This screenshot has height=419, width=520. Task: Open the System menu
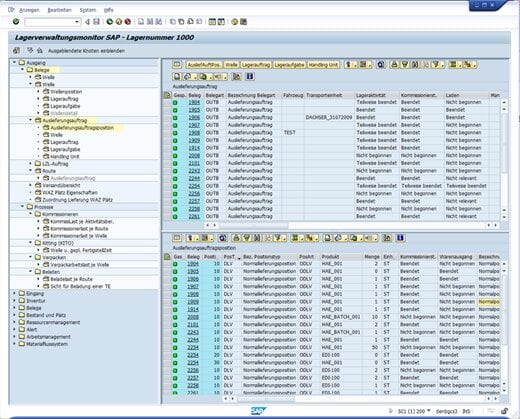pyautogui.click(x=88, y=10)
